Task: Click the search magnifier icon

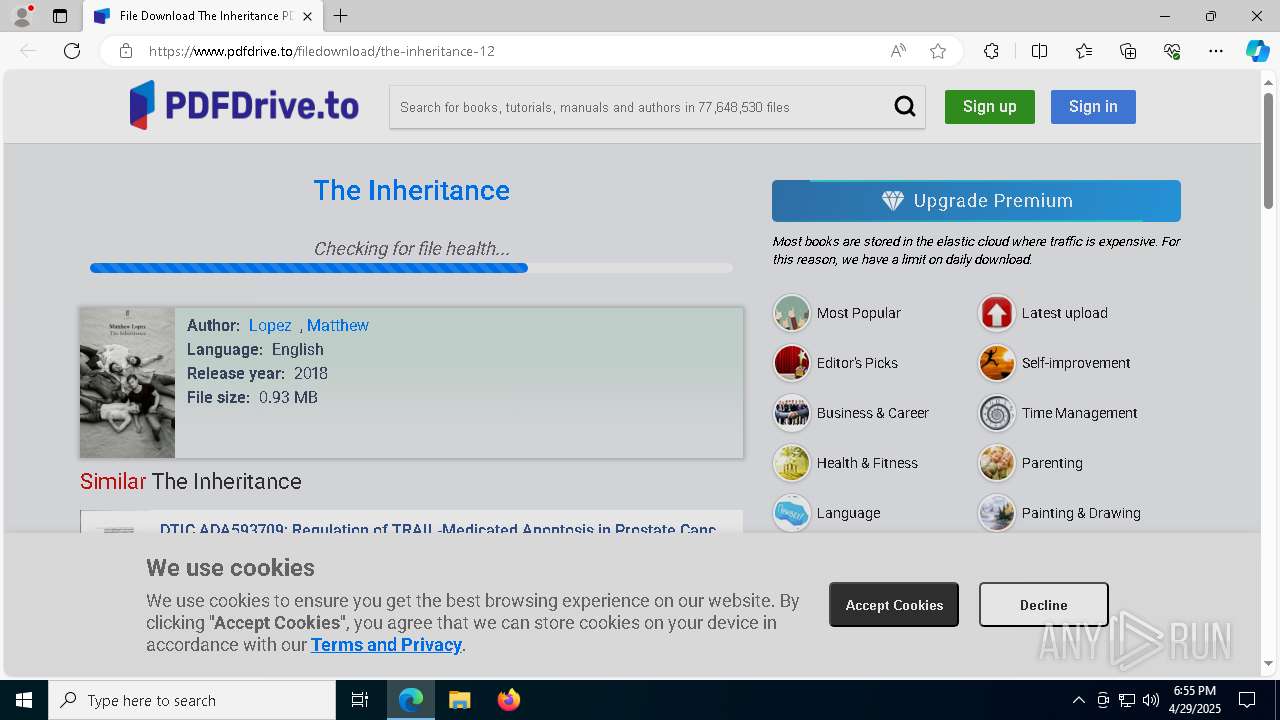Action: click(x=905, y=107)
